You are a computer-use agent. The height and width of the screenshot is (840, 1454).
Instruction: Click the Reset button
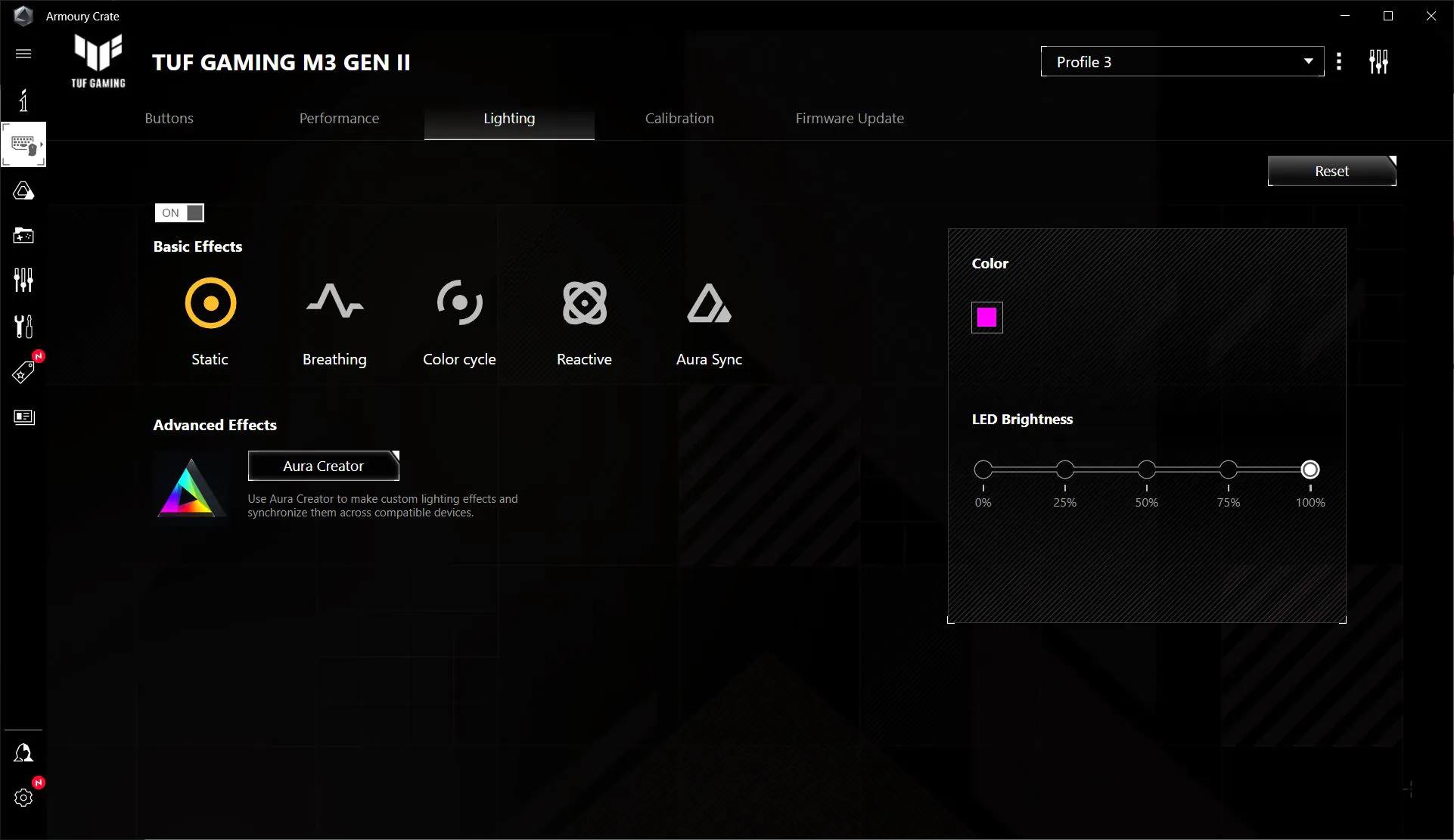point(1331,172)
